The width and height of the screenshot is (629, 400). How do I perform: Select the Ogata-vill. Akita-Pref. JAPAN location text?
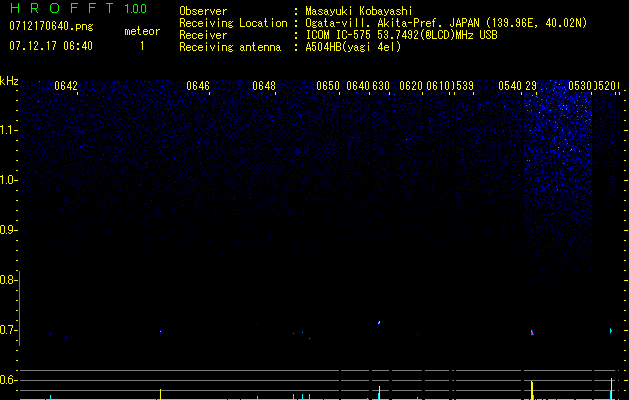pos(446,23)
